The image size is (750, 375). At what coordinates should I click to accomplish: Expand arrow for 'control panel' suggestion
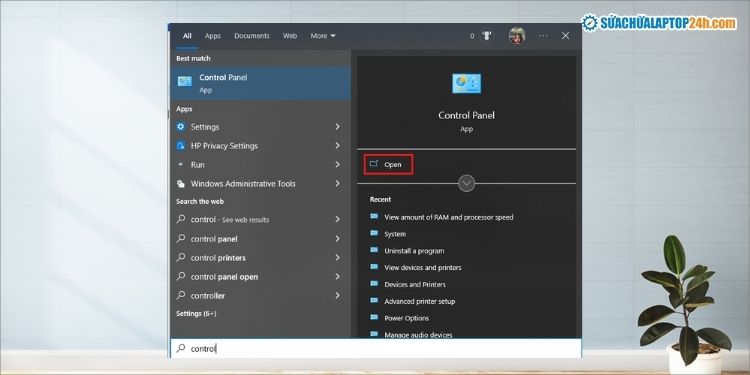click(338, 238)
